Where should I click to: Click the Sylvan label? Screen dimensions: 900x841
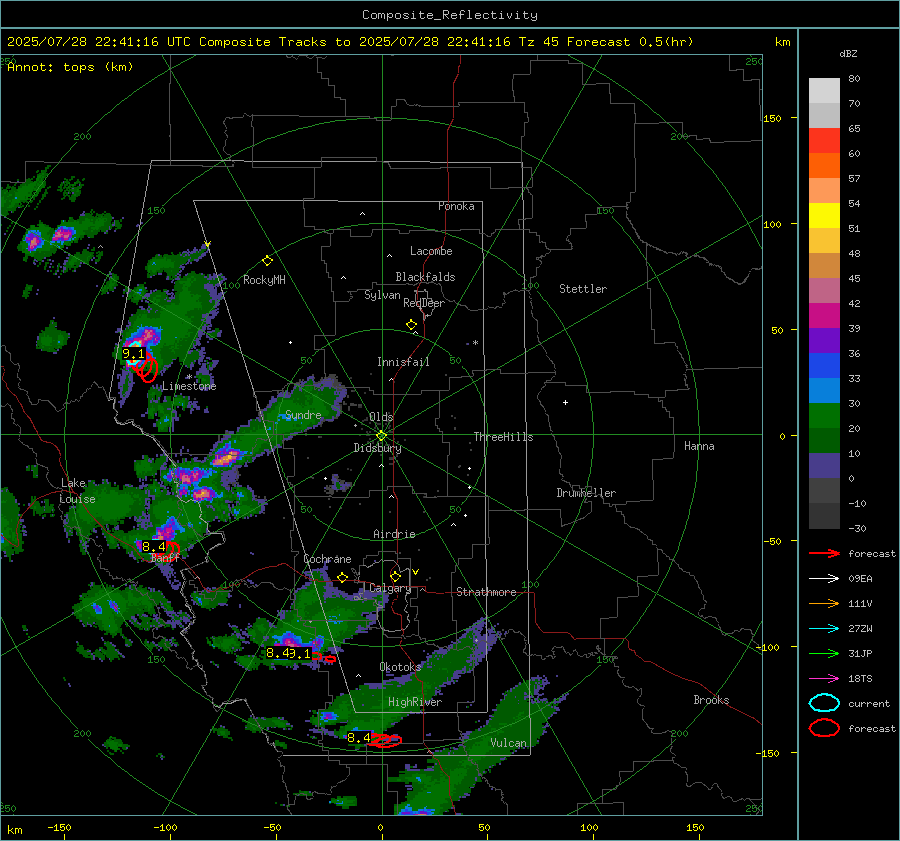click(x=382, y=296)
